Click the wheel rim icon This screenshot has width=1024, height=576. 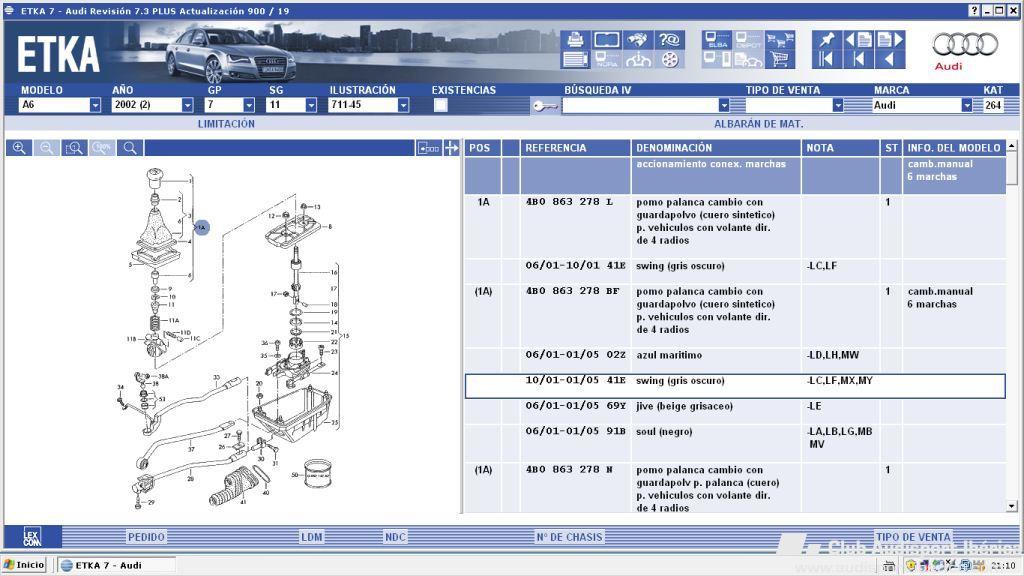[669, 59]
